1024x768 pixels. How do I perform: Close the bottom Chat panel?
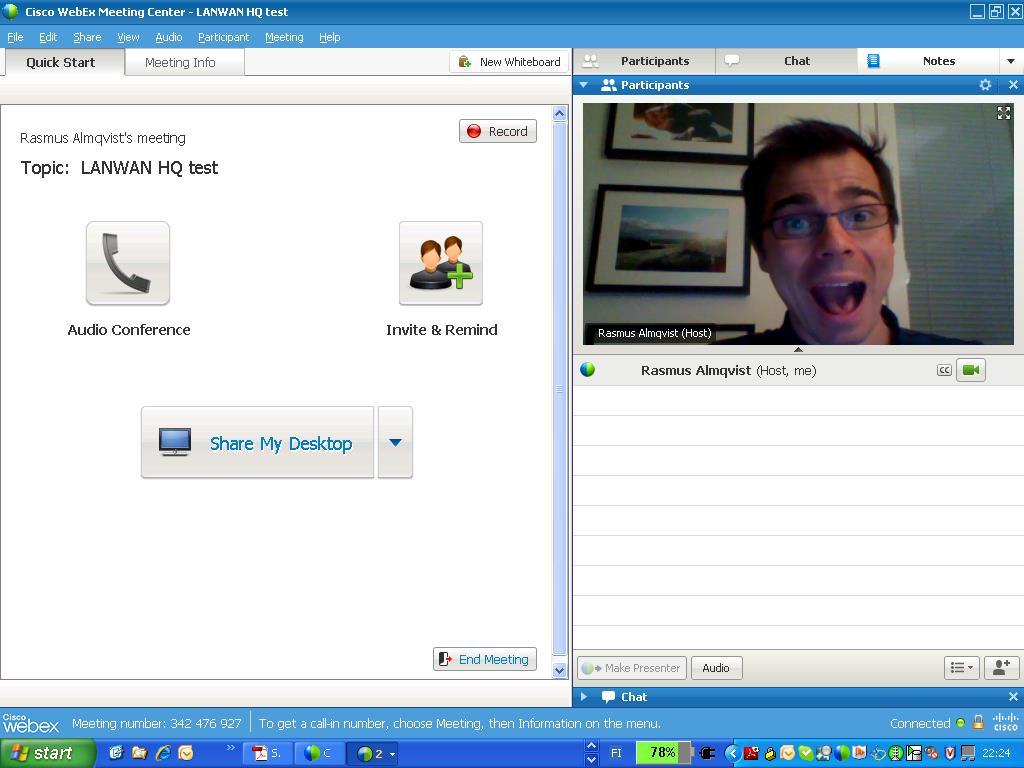tap(1013, 697)
